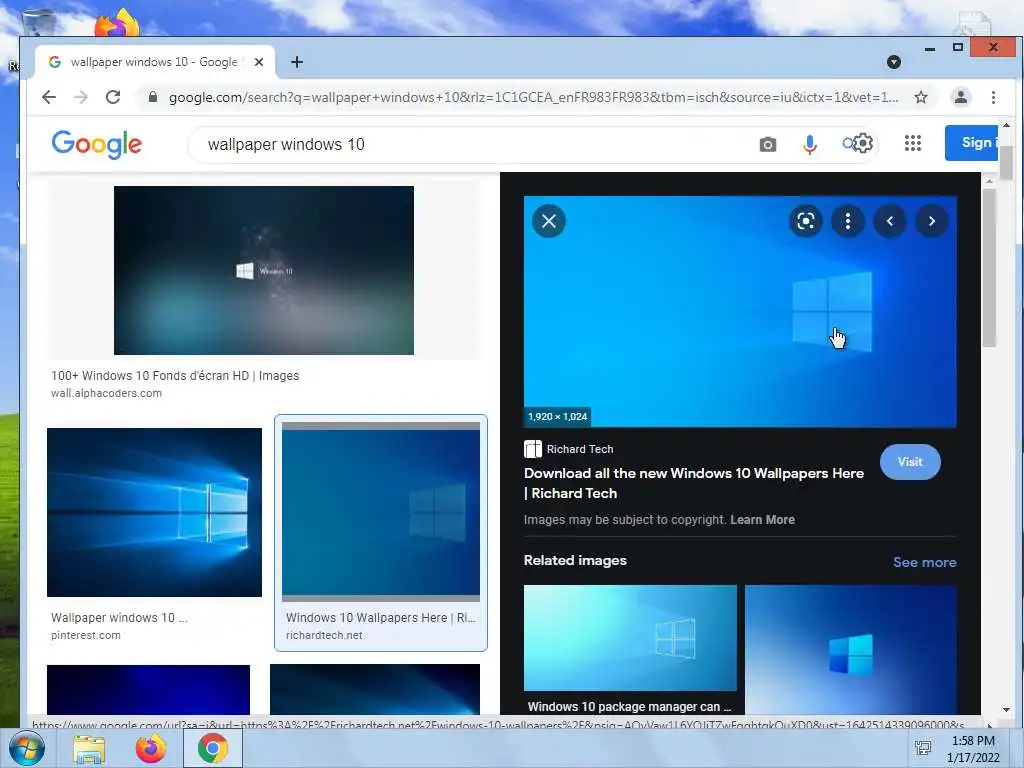1024x768 pixels.
Task: Open the Chrome profile avatar icon
Action: tap(961, 97)
